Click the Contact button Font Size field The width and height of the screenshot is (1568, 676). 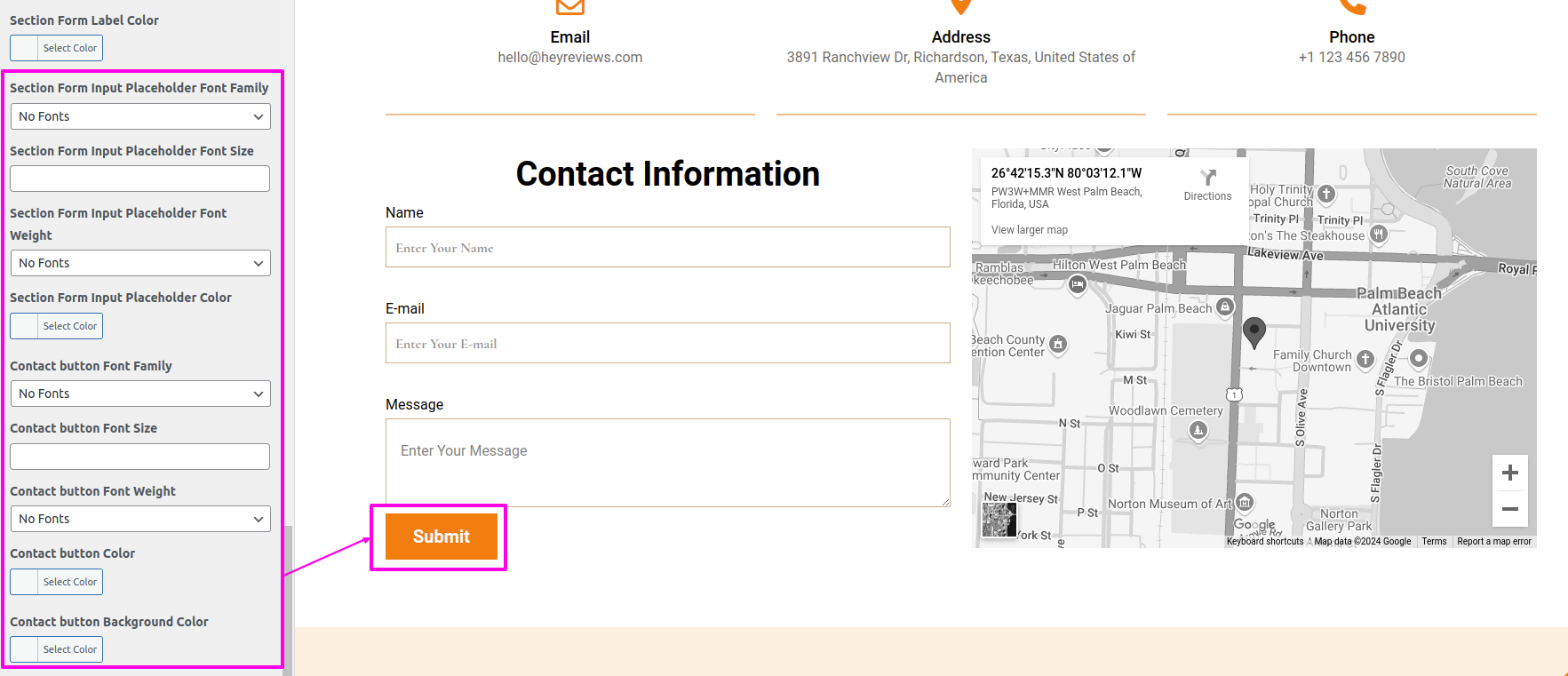(140, 457)
